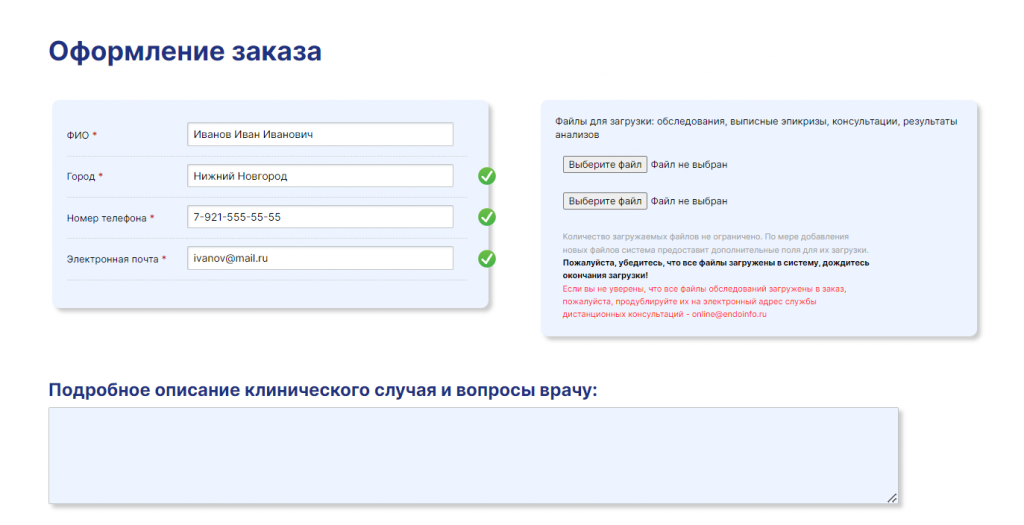Screen dimensions: 1024x525
Task: Click the textarea resize handle corner
Action: (x=891, y=498)
